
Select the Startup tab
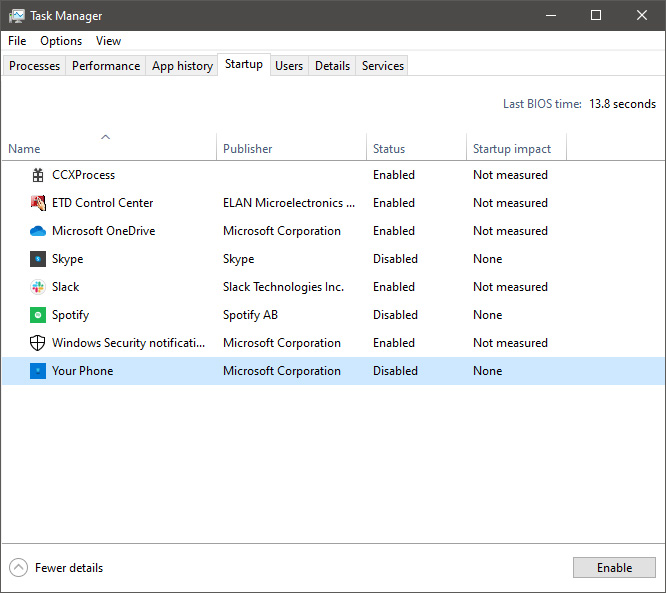click(x=244, y=64)
